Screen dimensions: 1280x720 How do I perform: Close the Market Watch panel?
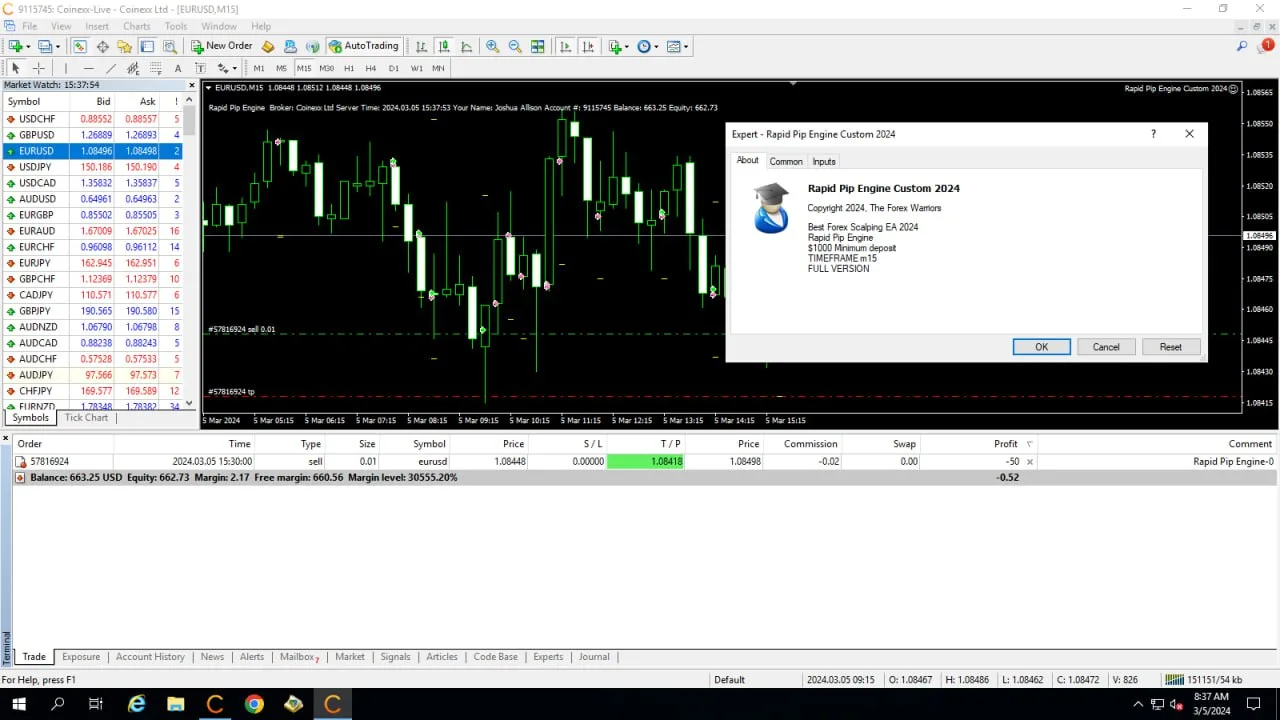point(192,85)
